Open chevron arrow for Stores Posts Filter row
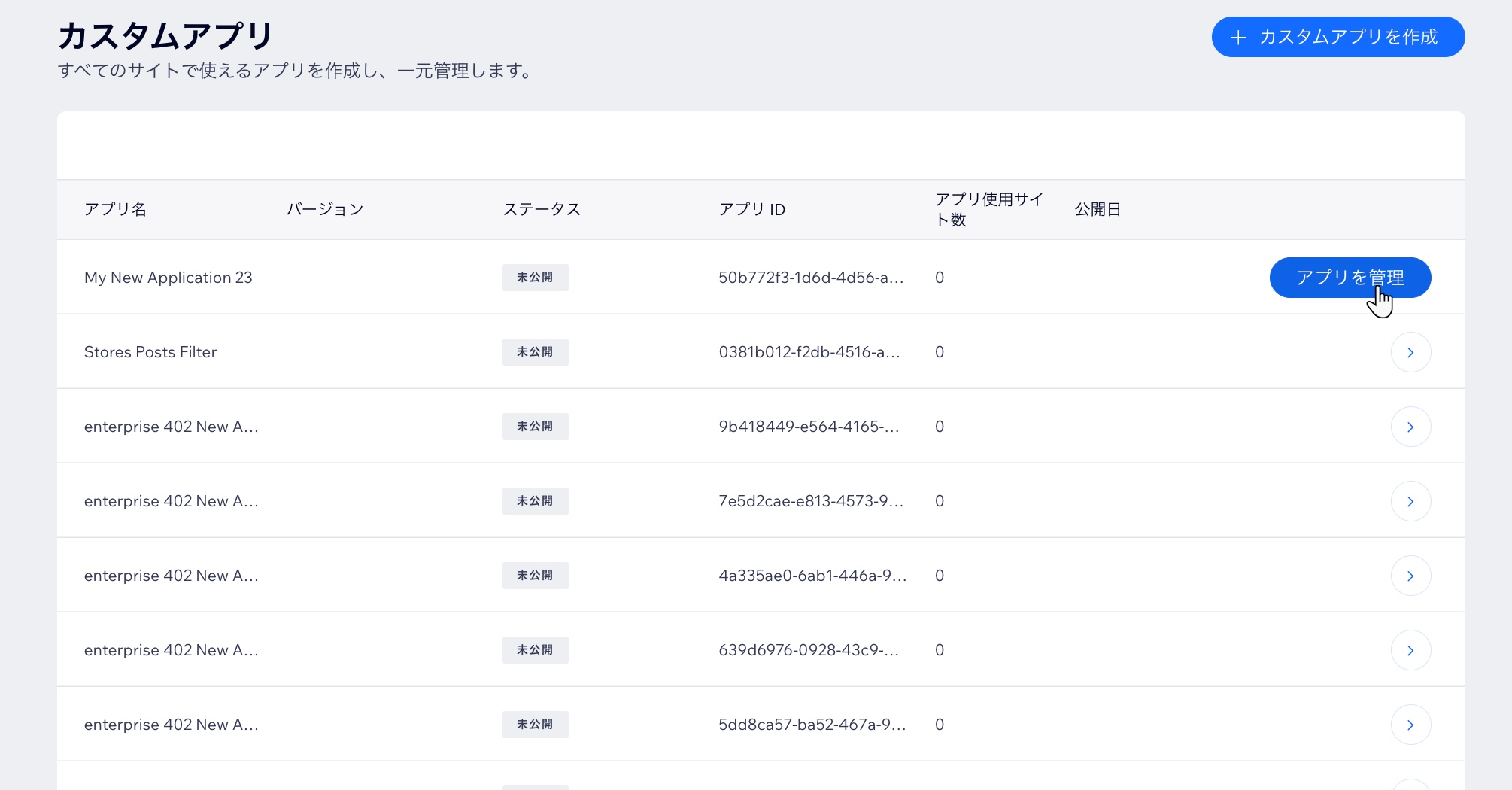 [1410, 352]
